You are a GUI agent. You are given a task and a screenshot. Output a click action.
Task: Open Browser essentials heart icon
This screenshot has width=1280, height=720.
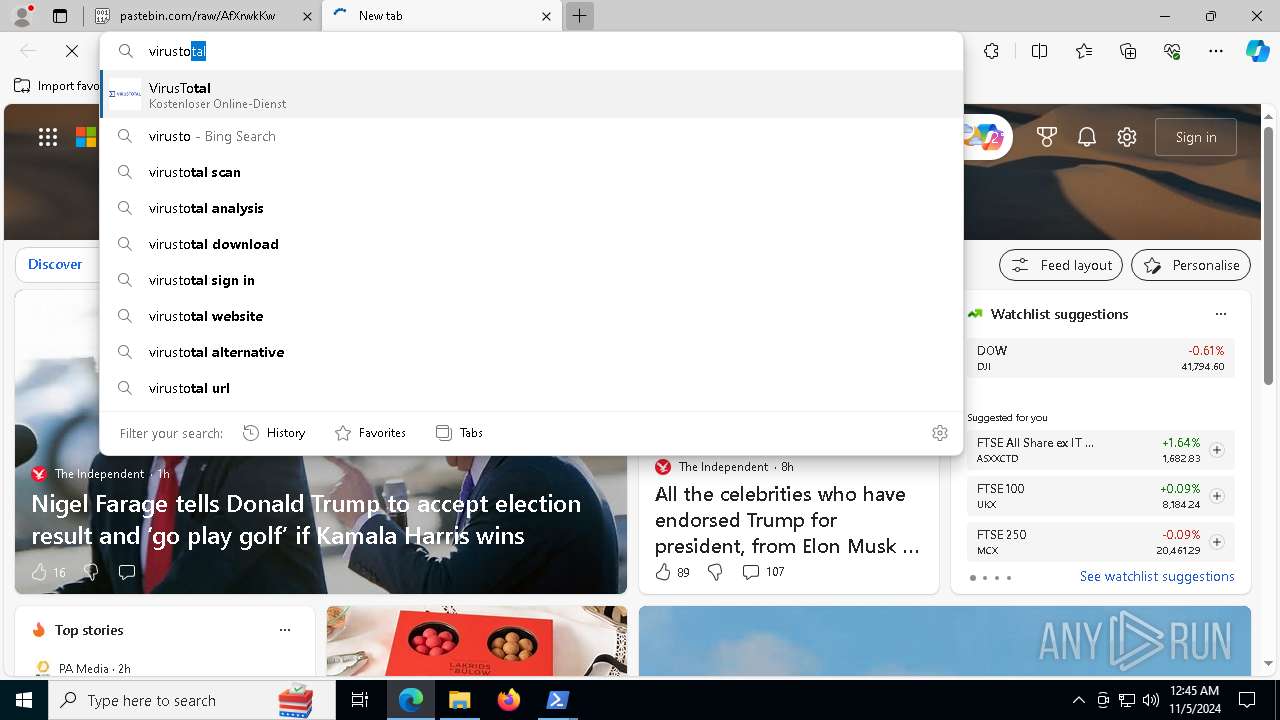(1172, 51)
